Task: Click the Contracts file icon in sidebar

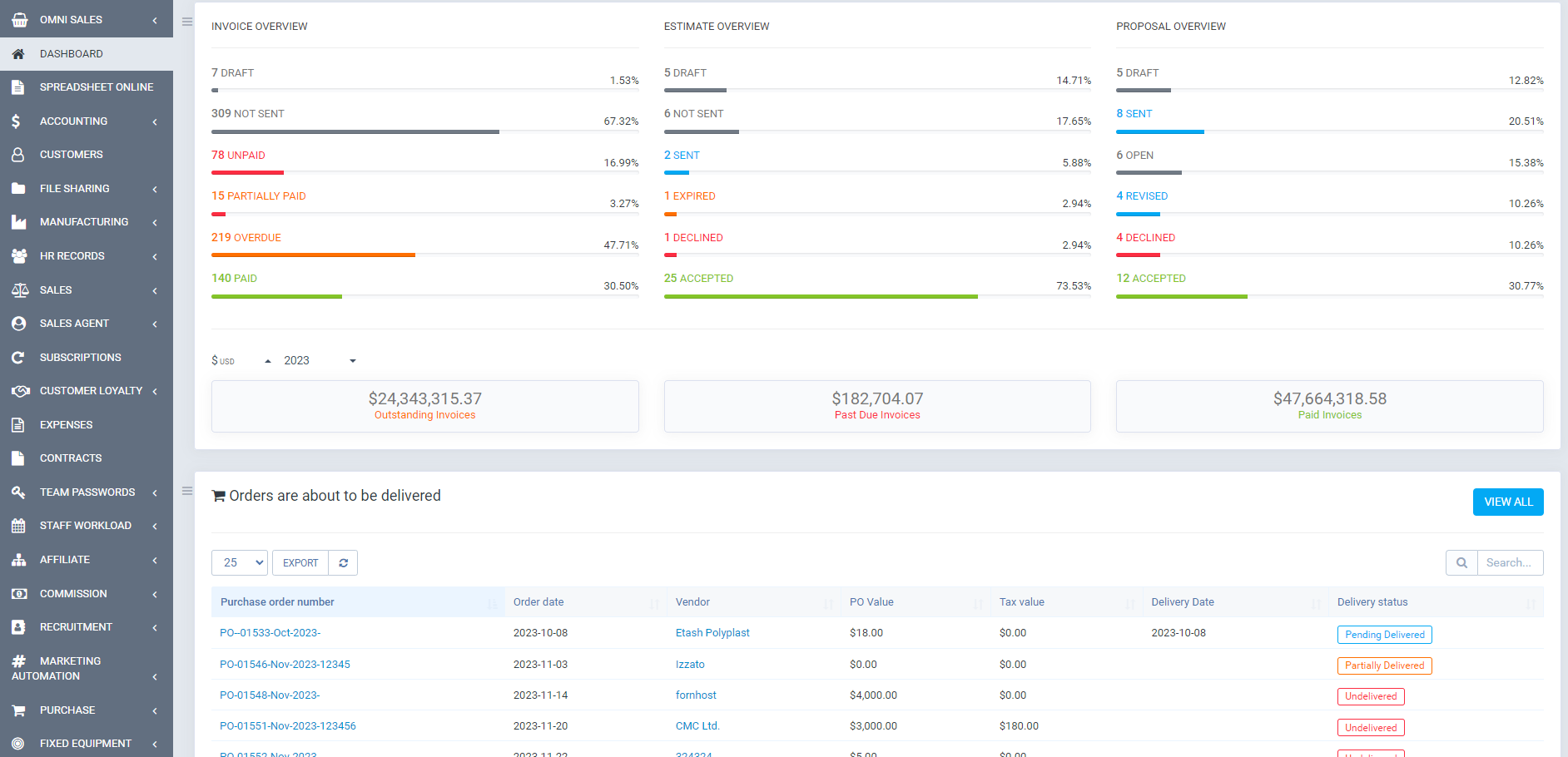Action: click(18, 458)
